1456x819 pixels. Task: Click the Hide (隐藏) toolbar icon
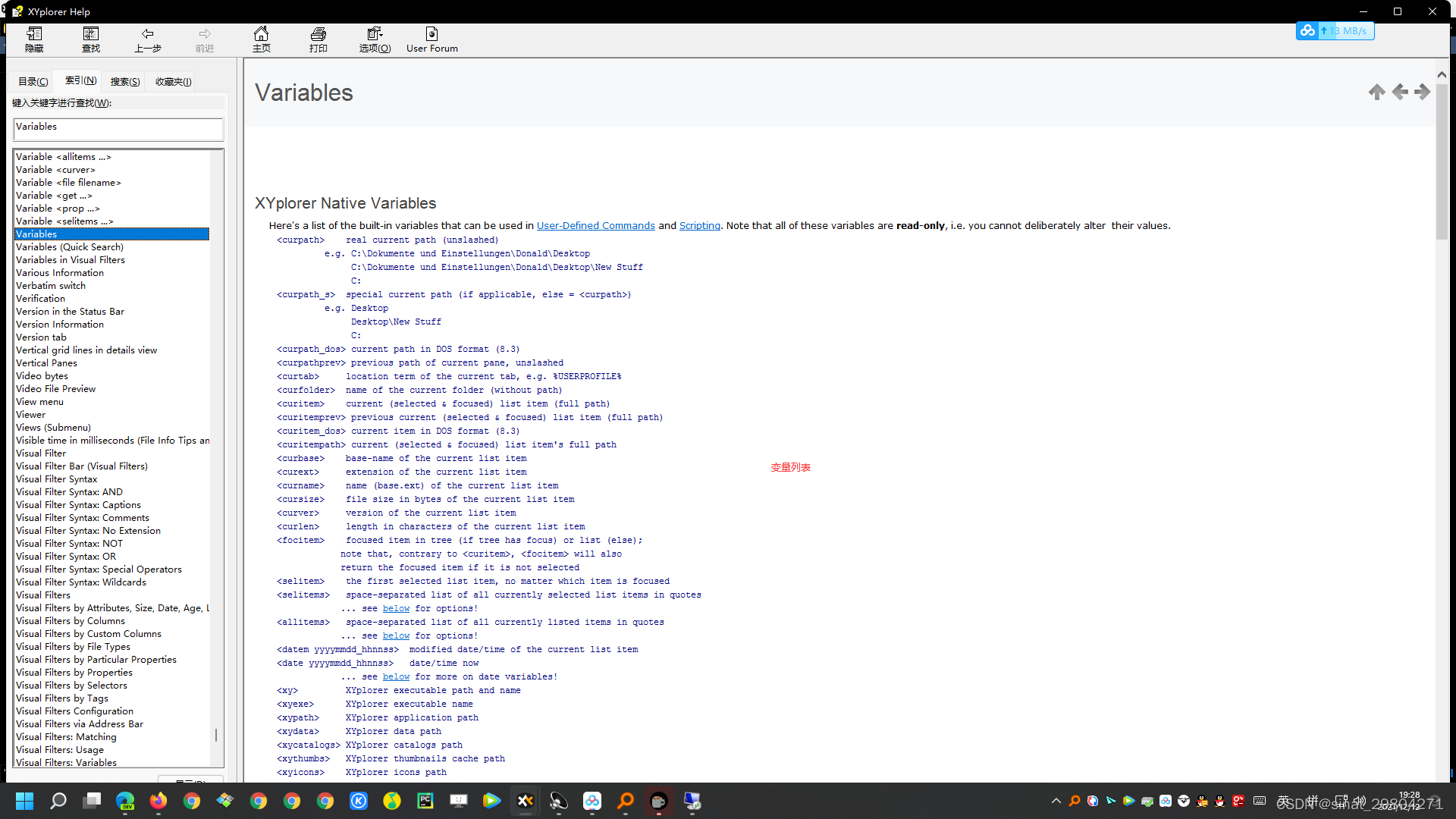pos(34,39)
